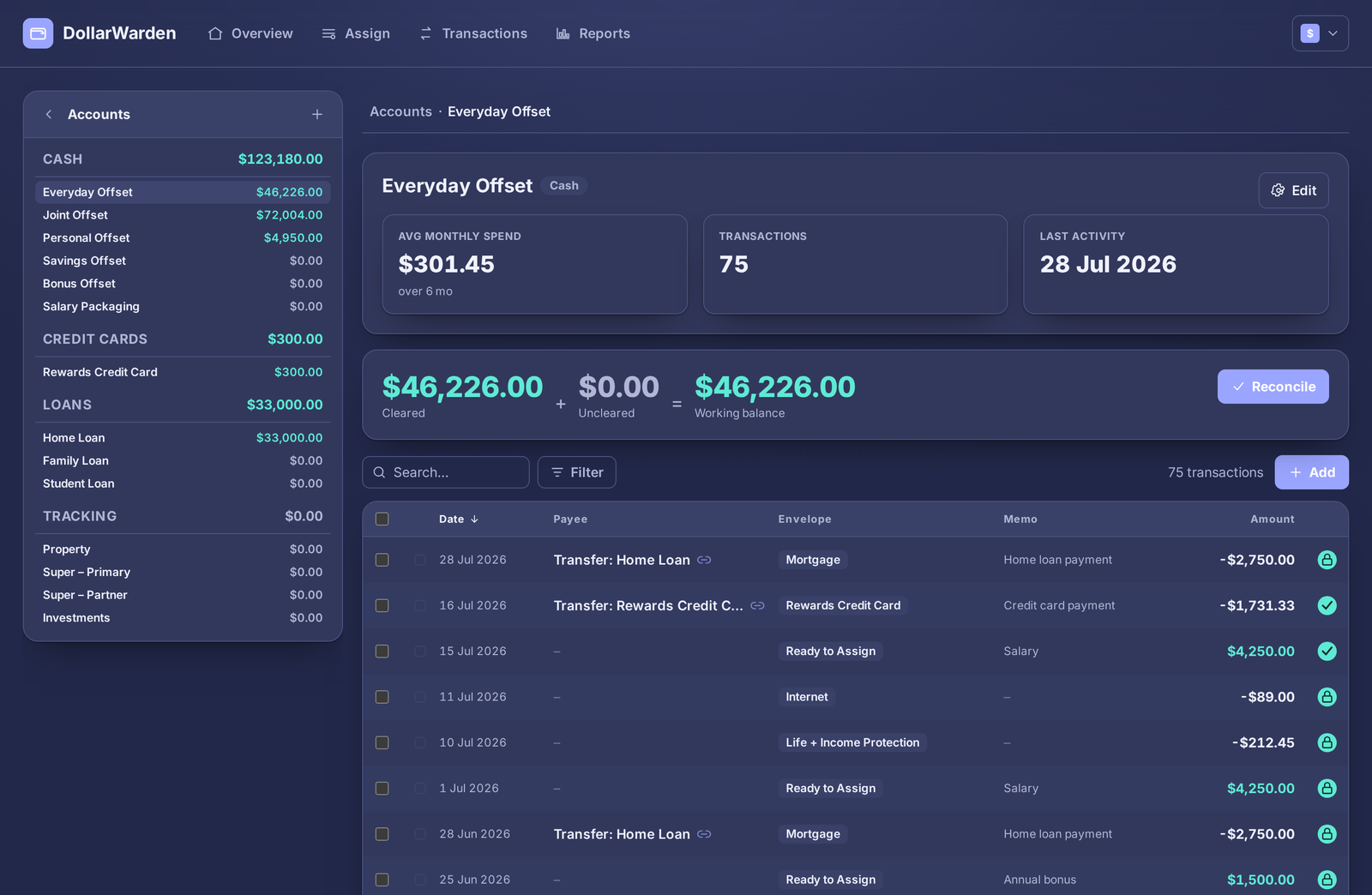
Task: Open the Assign page
Action: 356,33
